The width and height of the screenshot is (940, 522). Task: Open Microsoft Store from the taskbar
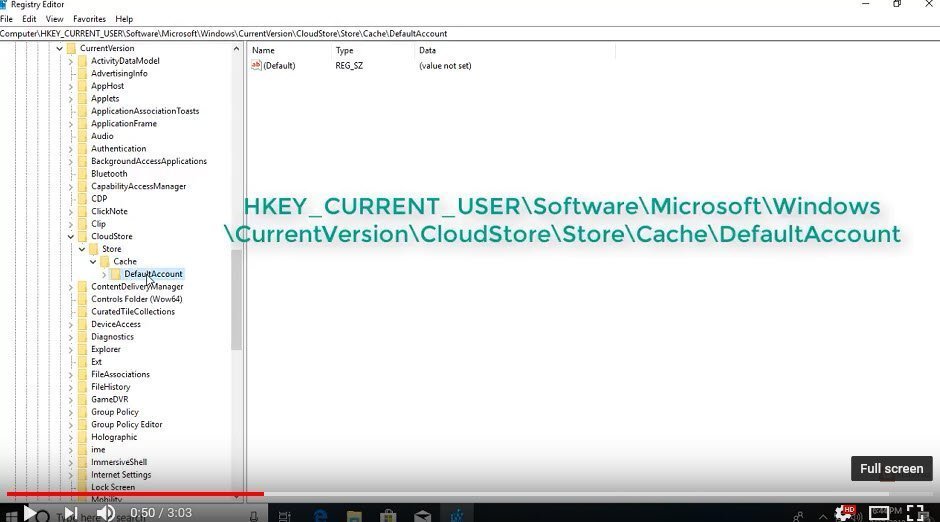point(388,515)
